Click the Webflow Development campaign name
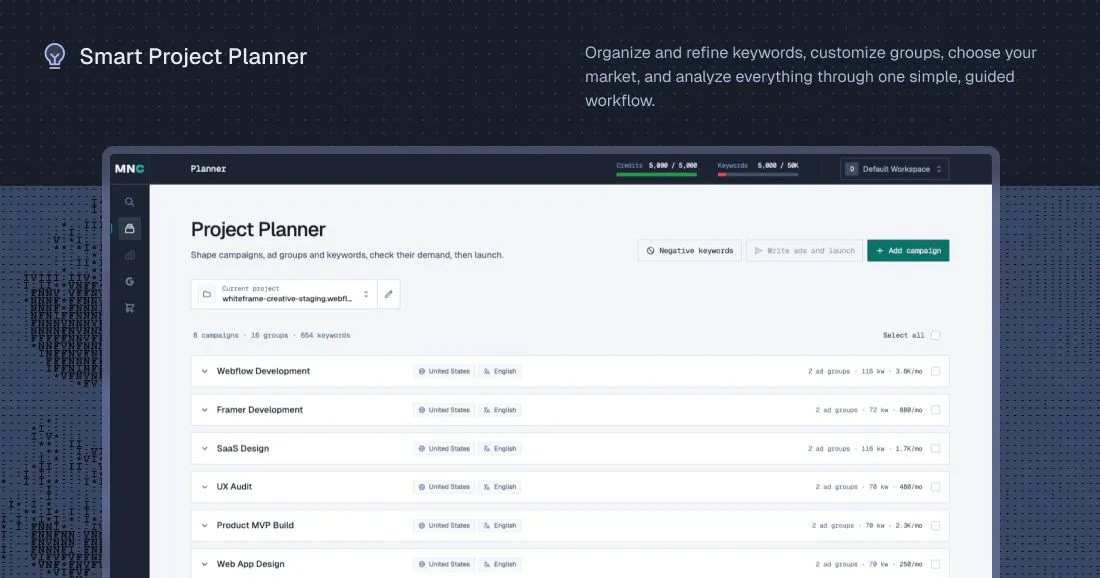This screenshot has width=1100, height=578. (x=263, y=371)
